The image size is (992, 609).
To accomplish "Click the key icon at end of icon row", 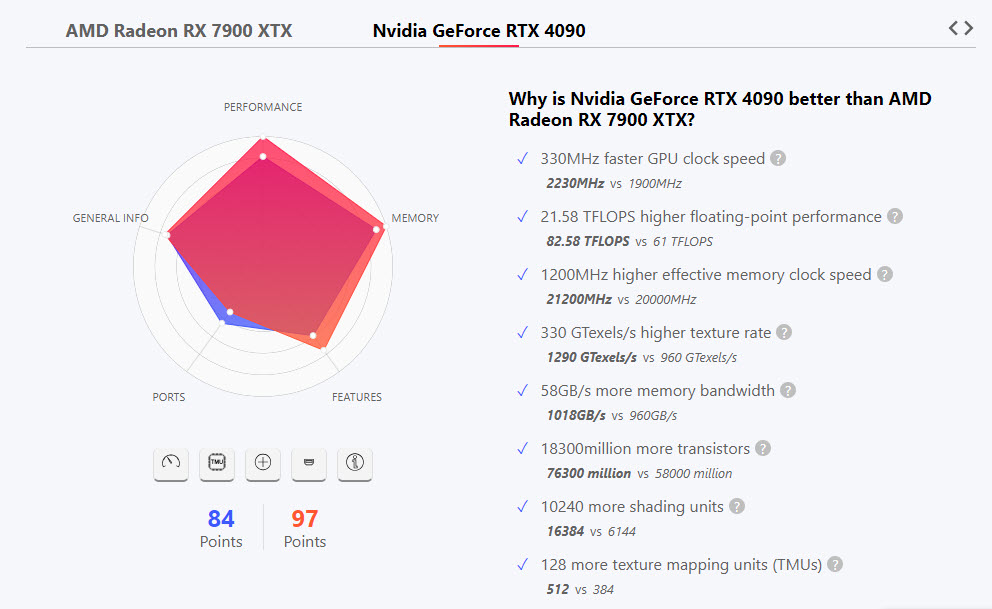I will coord(354,464).
